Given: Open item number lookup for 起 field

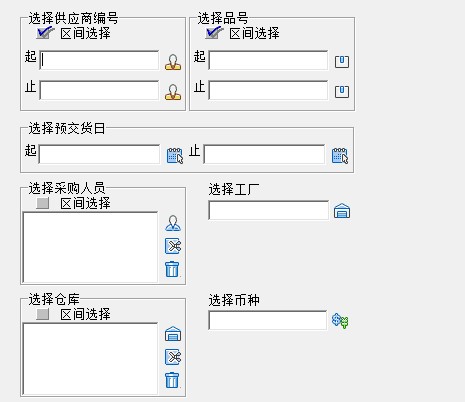Looking at the screenshot, I should pyautogui.click(x=342, y=62).
